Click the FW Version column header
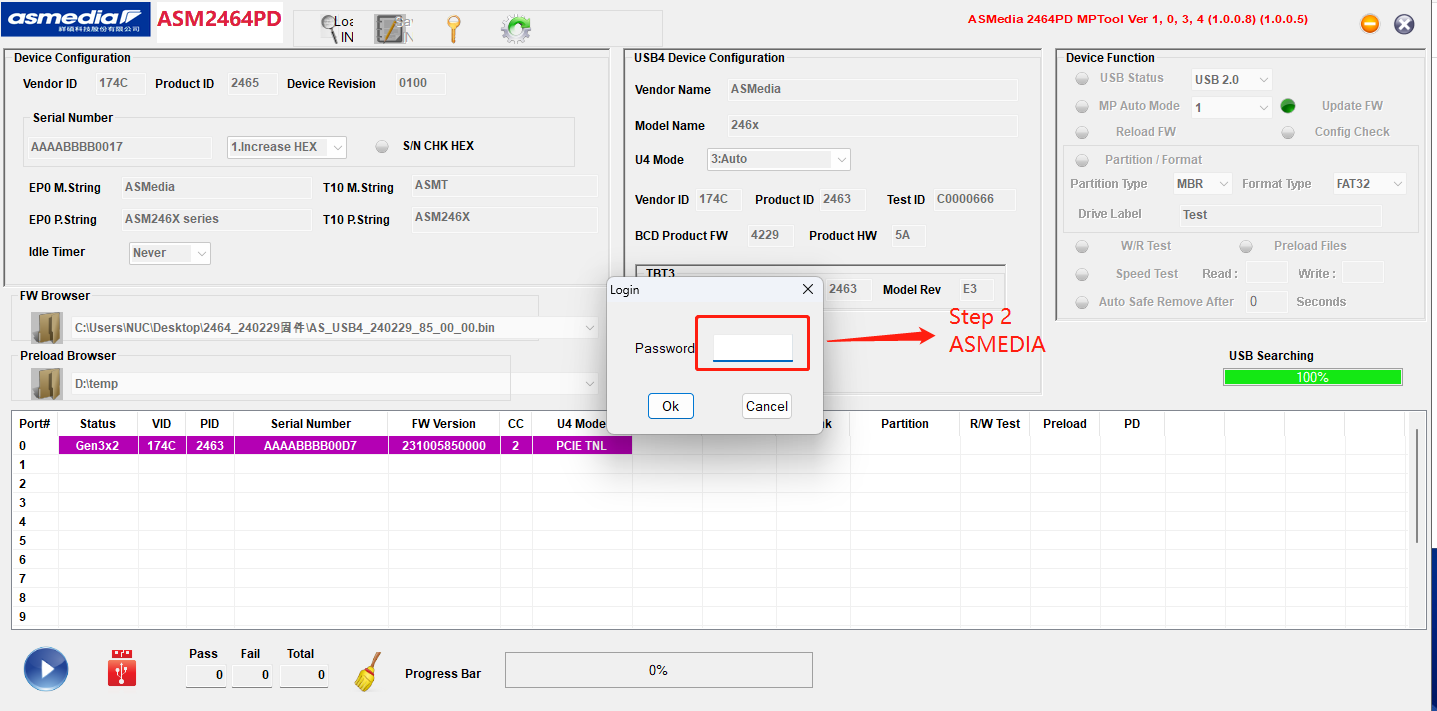1437x711 pixels. [x=444, y=424]
